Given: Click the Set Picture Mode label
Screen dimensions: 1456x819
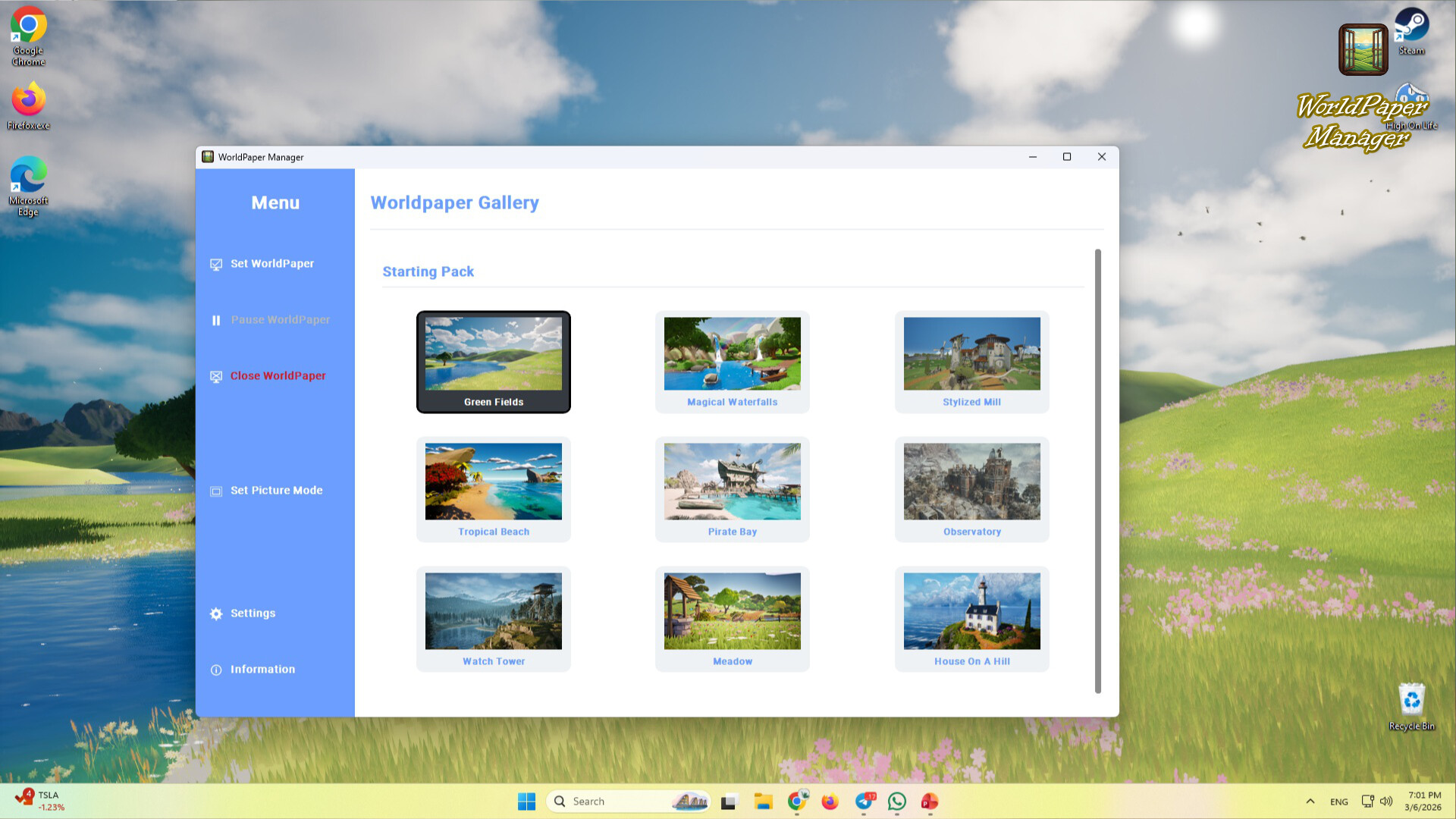Looking at the screenshot, I should [277, 491].
